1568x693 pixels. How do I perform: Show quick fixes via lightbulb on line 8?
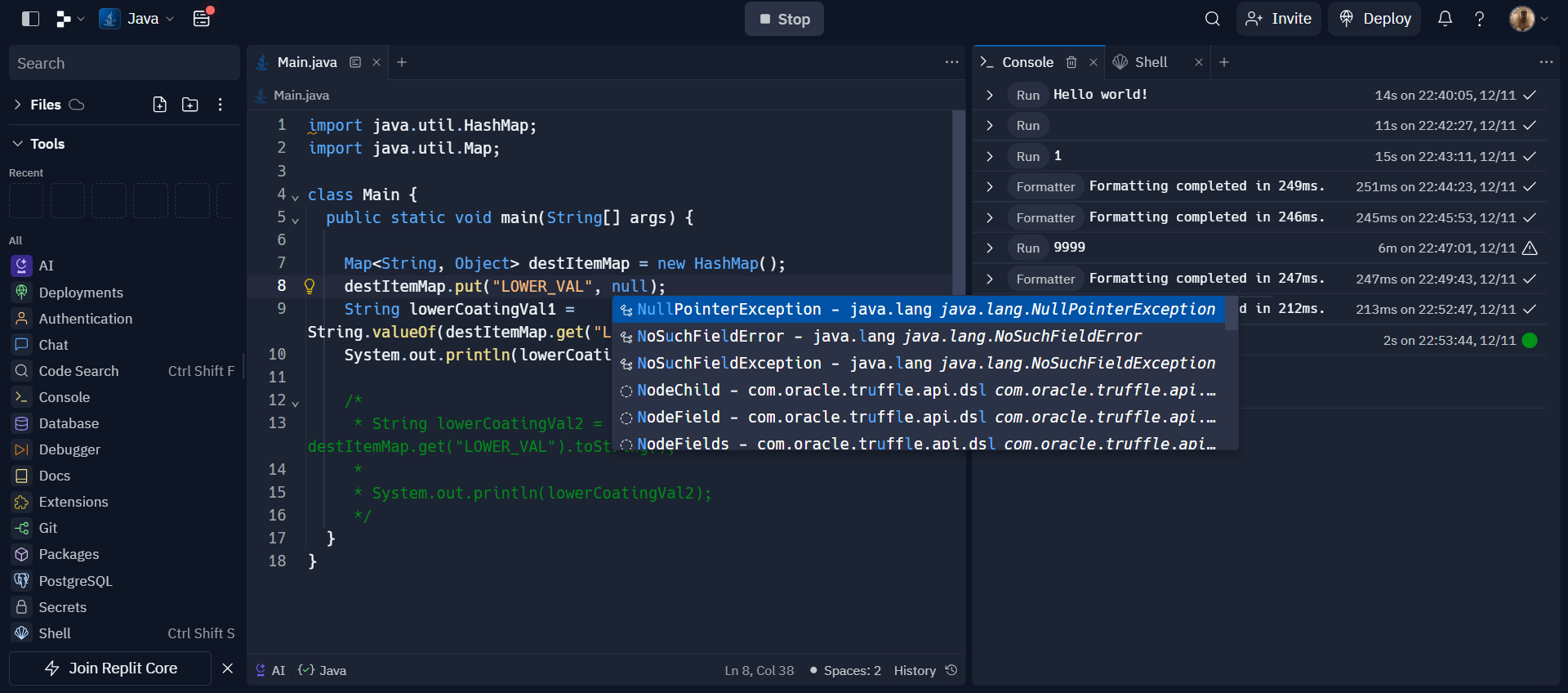(x=310, y=286)
